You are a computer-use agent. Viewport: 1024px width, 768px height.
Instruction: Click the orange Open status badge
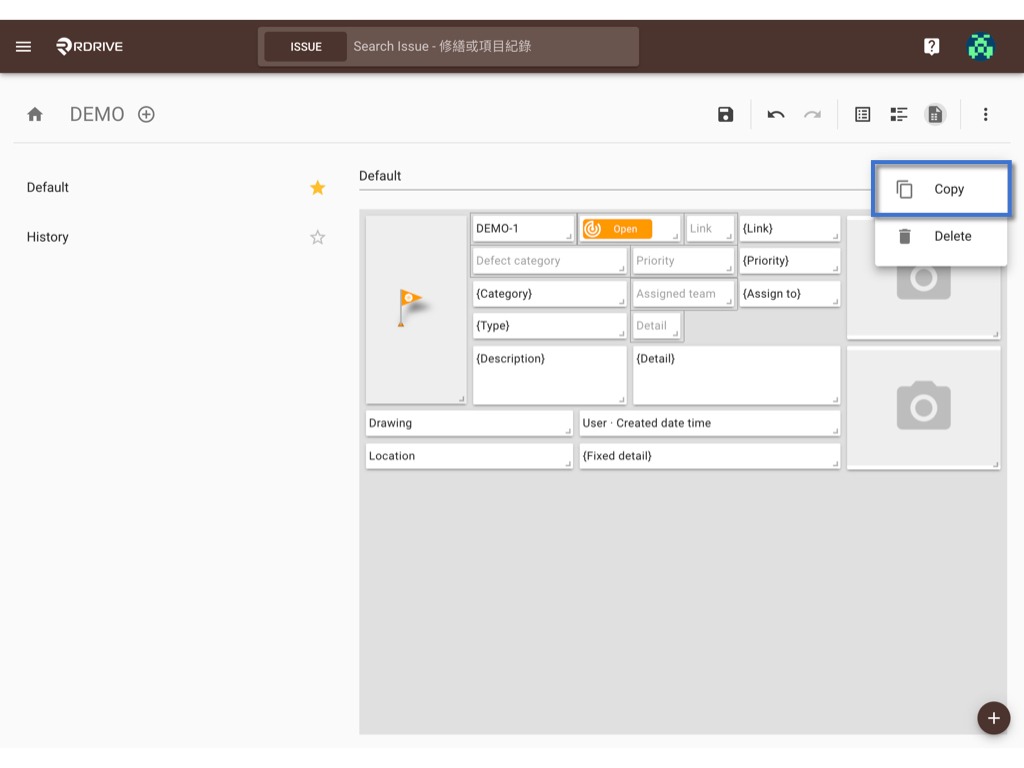pyautogui.click(x=617, y=229)
